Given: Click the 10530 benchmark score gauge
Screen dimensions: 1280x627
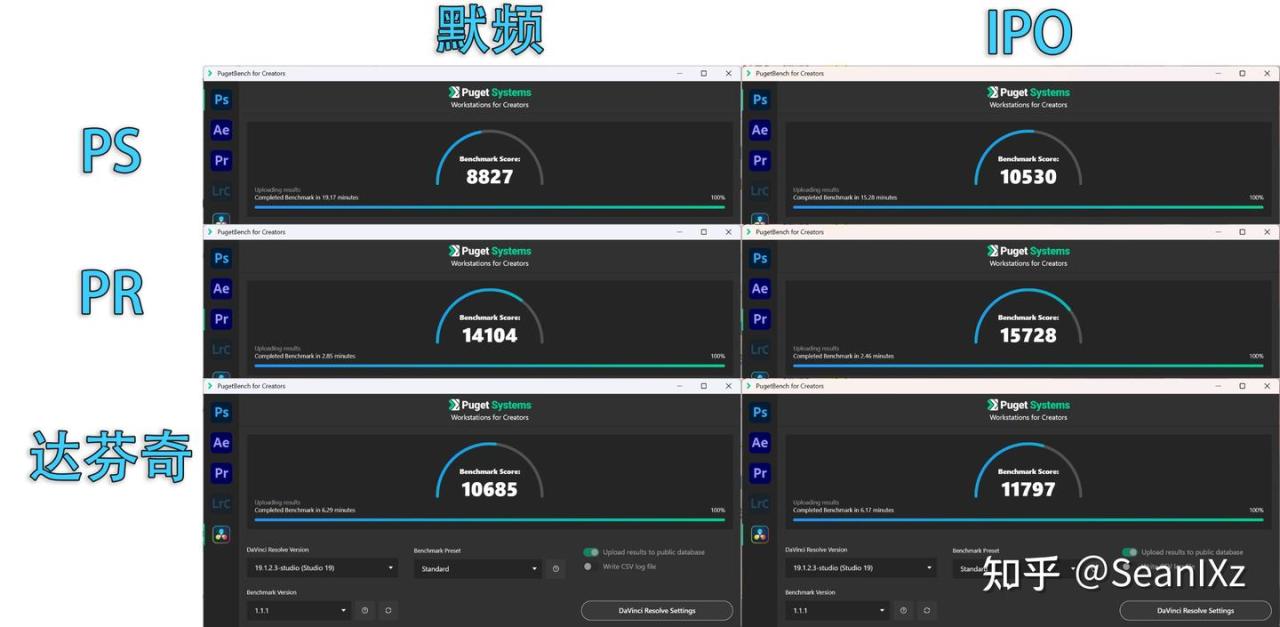Looking at the screenshot, I should (1028, 158).
